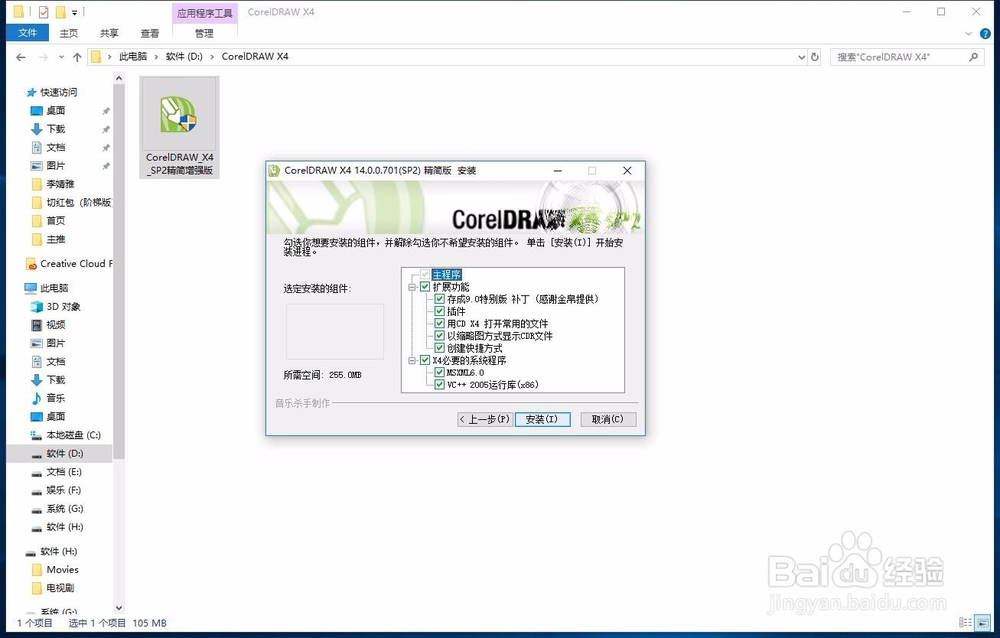Click 软件 (D:) in address breadcrumb

point(184,57)
